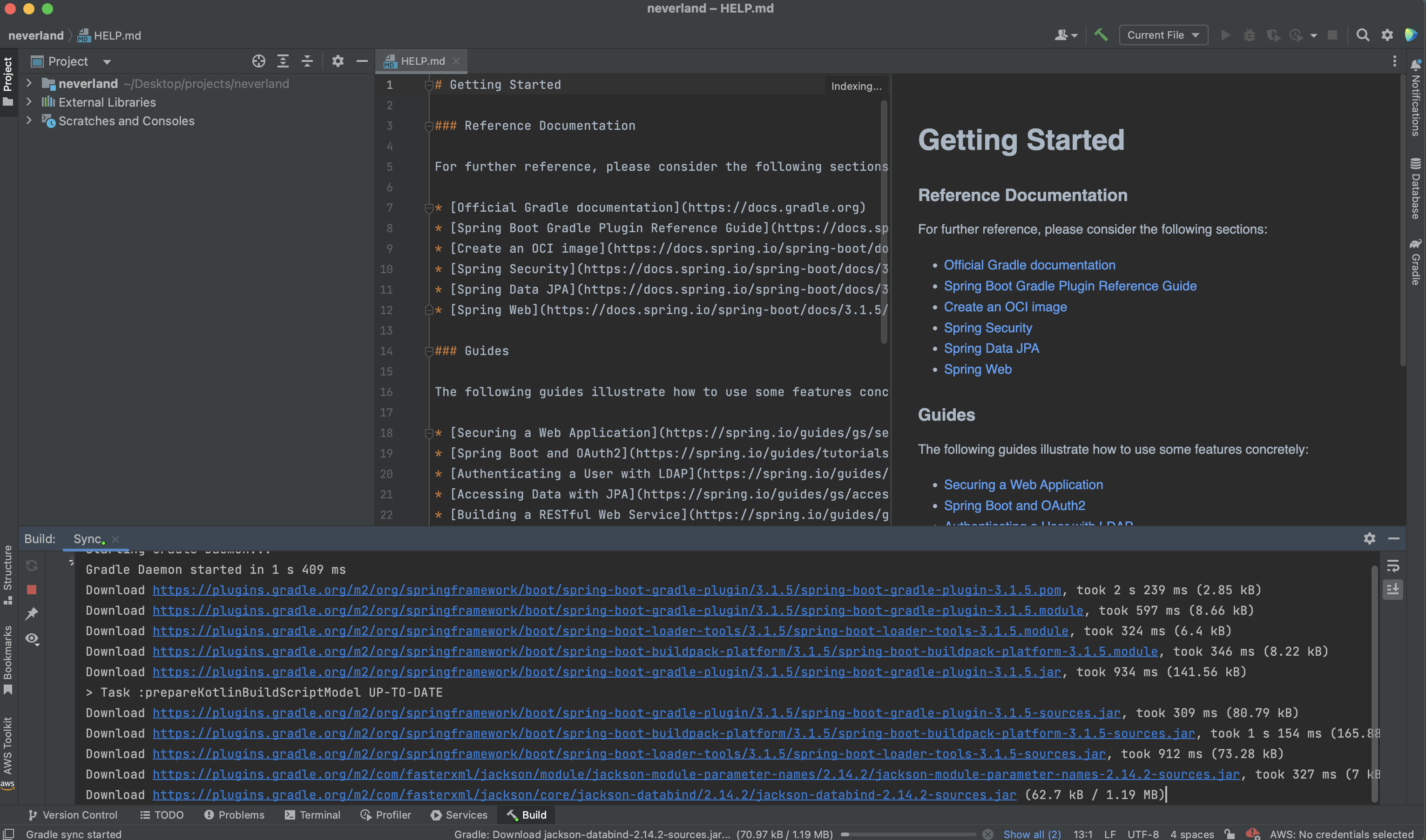Open the Spring Security link in preview
Image resolution: width=1426 pixels, height=840 pixels.
click(x=988, y=328)
